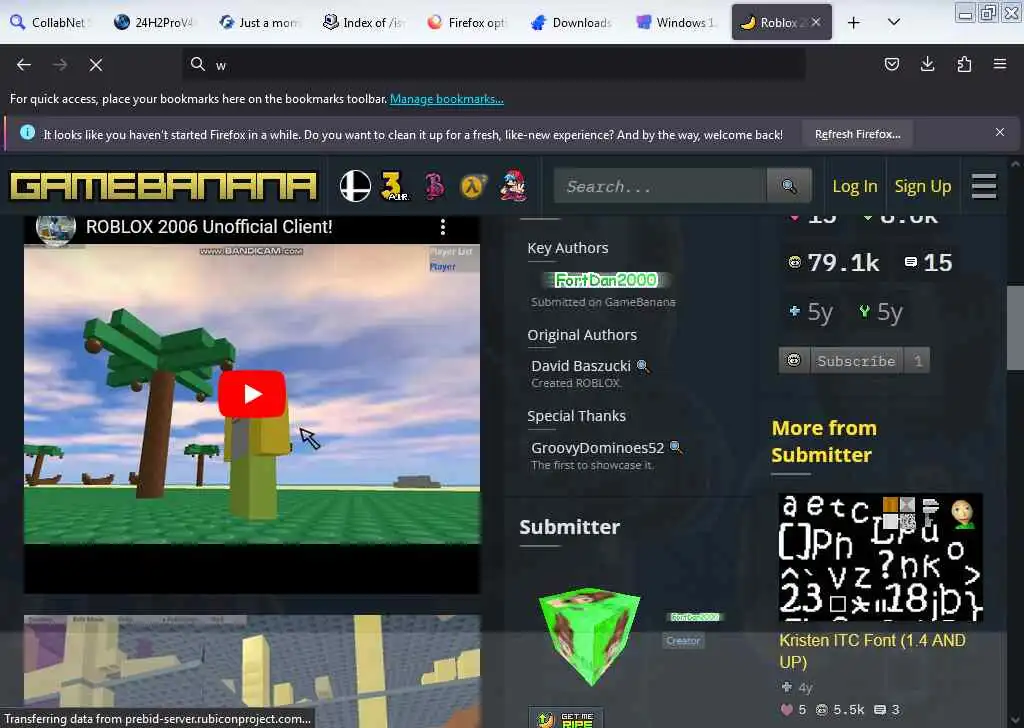The width and height of the screenshot is (1024, 728).
Task: Click the magnifier search submit button
Action: click(x=789, y=187)
